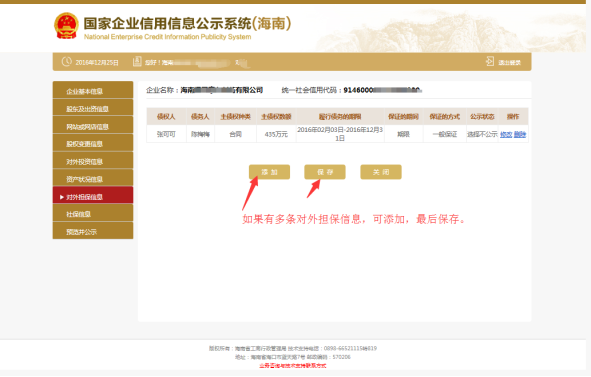The height and width of the screenshot is (377, 591).
Task: Open 资产状况信息 menu item
Action: pyautogui.click(x=93, y=179)
